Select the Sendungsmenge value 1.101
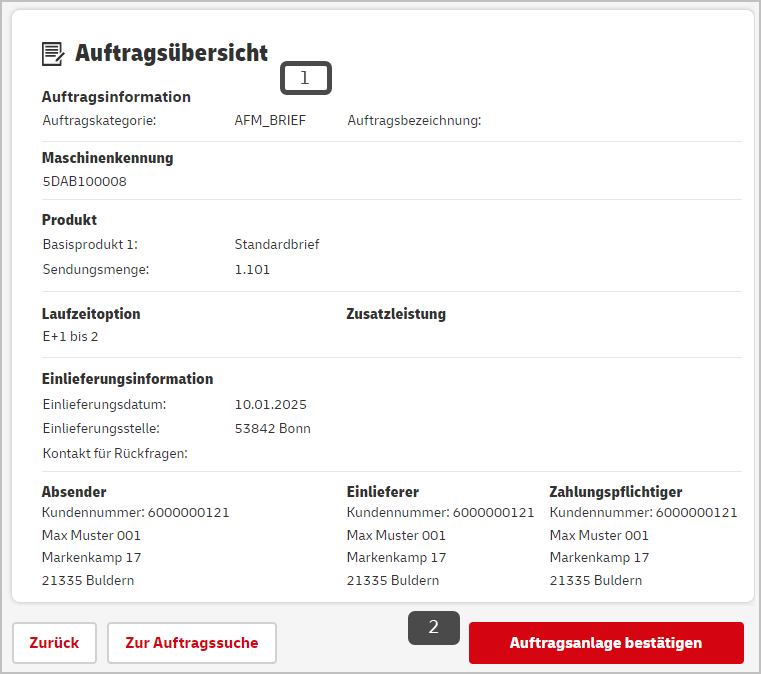 tap(252, 269)
